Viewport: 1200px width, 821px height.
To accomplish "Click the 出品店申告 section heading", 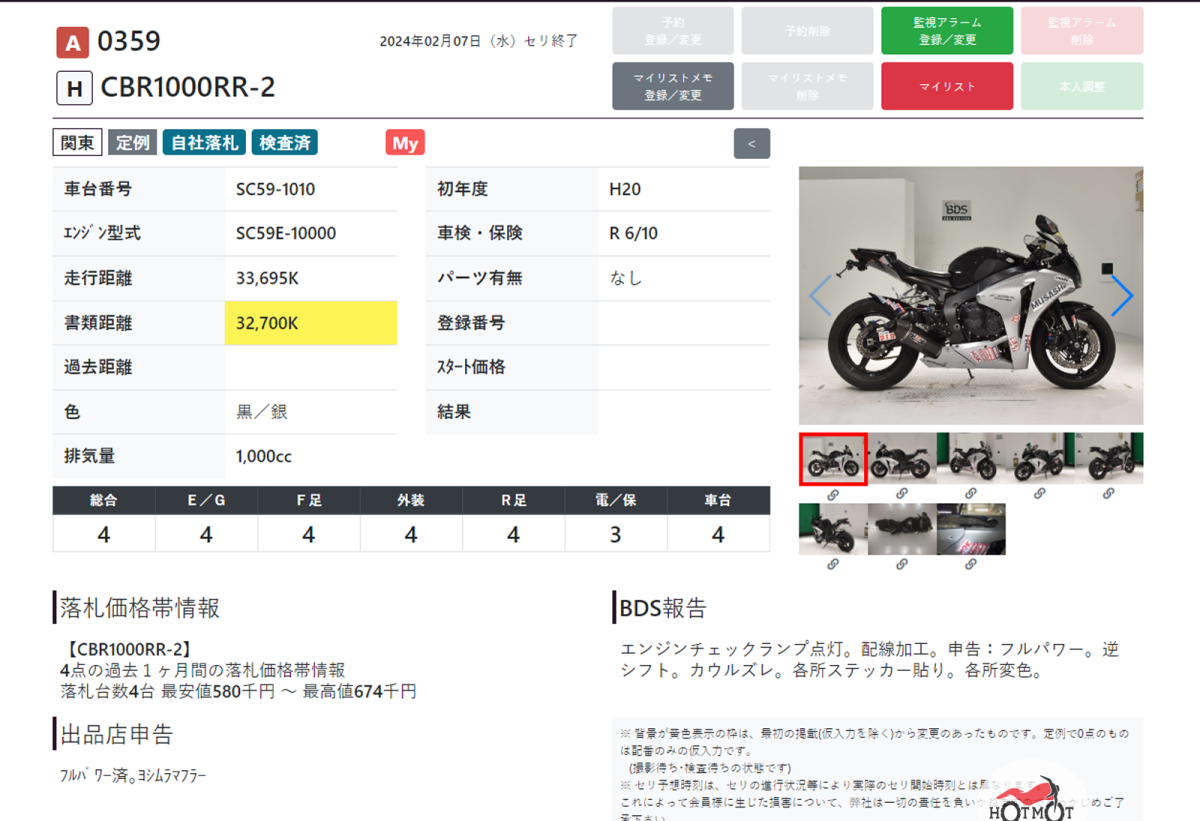I will tap(117, 734).
